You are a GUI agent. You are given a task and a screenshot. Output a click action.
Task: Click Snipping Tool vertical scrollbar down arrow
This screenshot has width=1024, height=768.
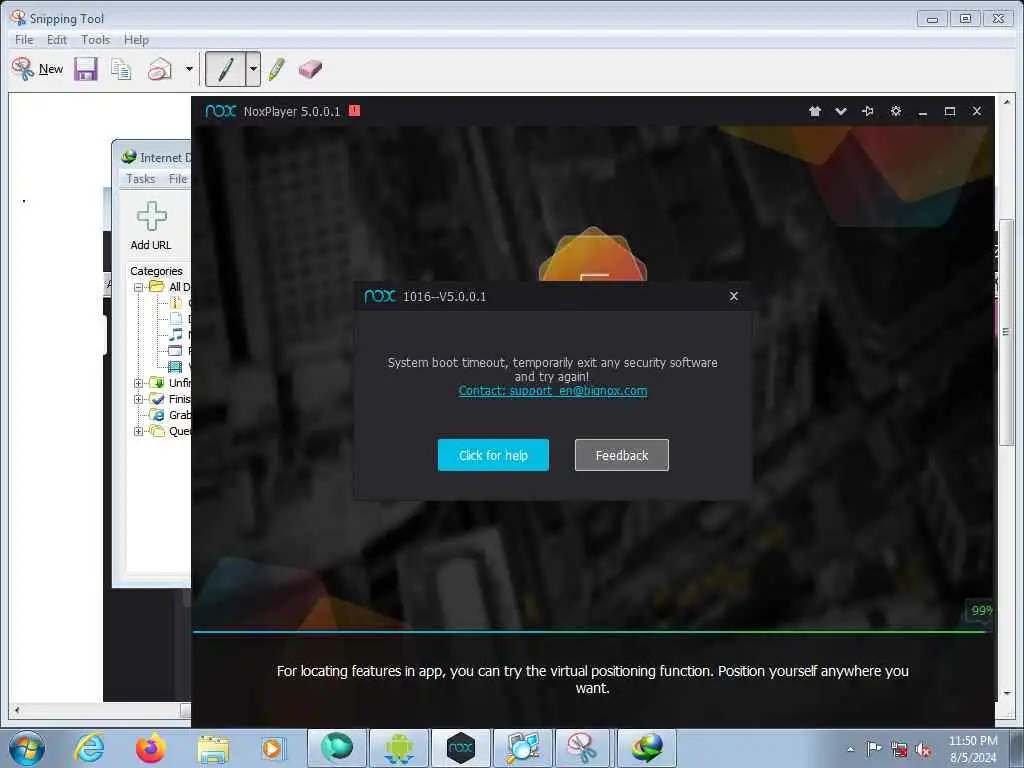coord(1006,693)
